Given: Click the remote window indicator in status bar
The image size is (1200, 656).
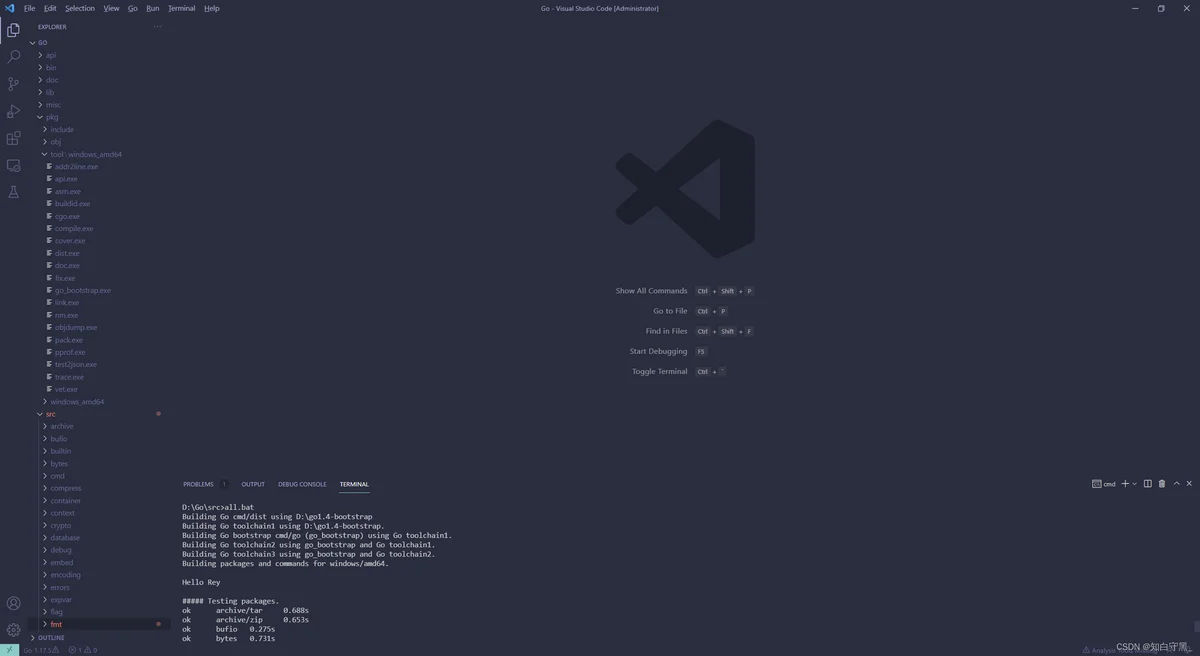Looking at the screenshot, I should click(9, 650).
